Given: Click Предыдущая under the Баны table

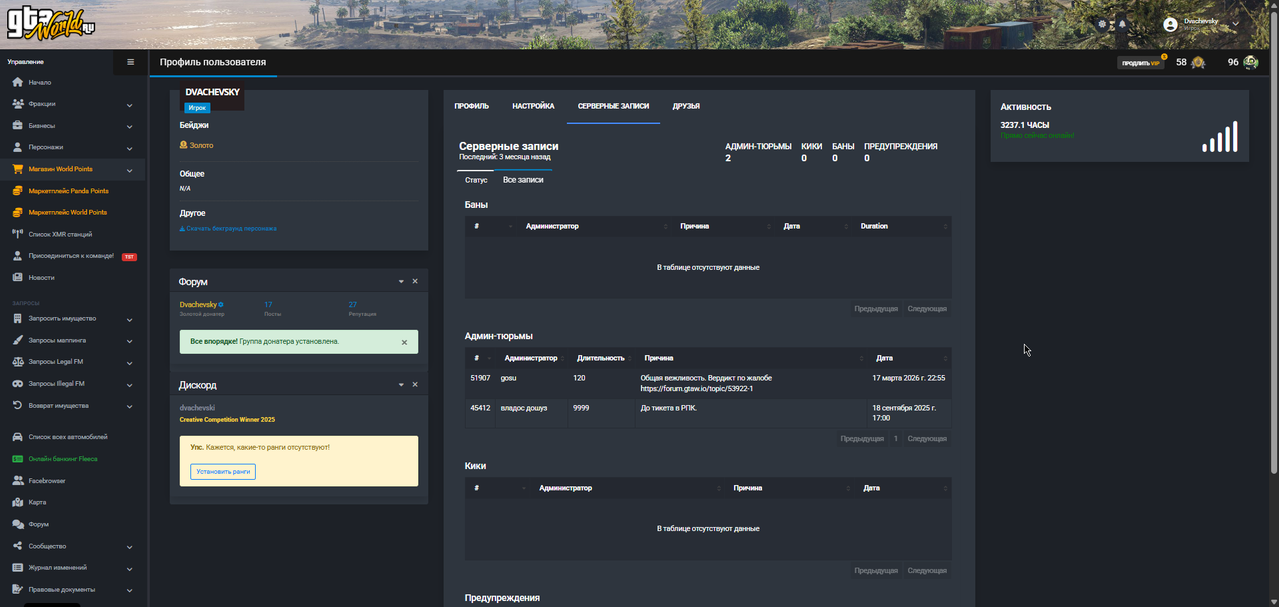Looking at the screenshot, I should coord(876,309).
